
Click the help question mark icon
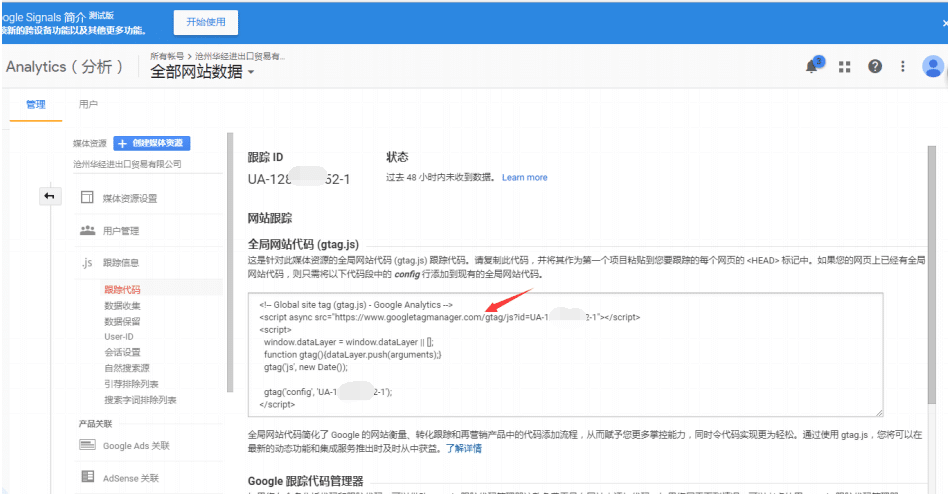875,66
